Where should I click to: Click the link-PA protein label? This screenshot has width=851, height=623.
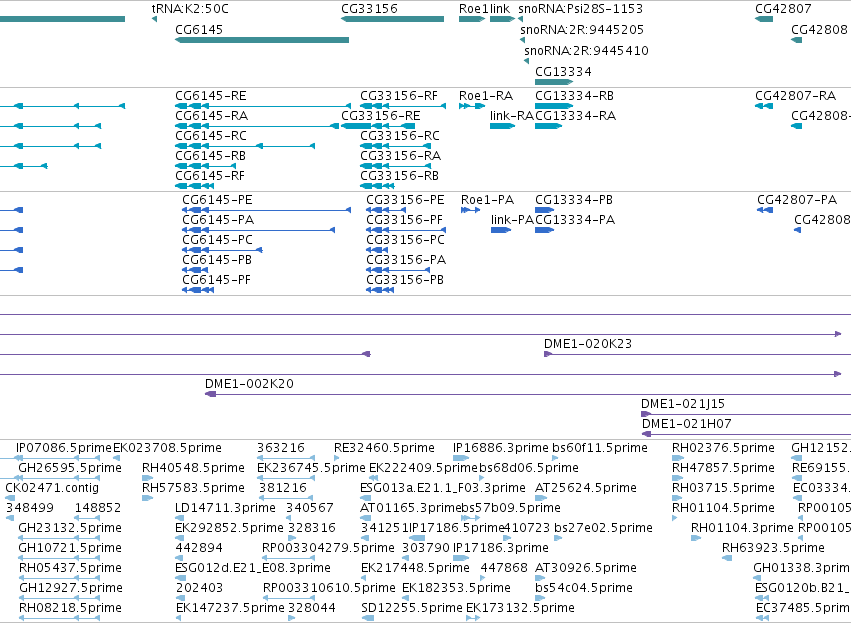pyautogui.click(x=512, y=220)
